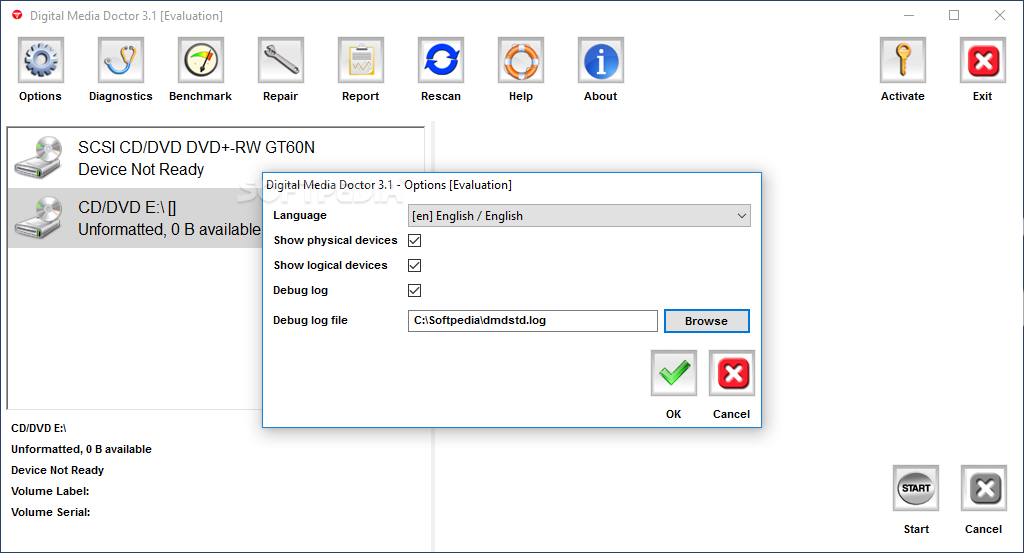Click 'Unformatted, 0 B available' in the device list
Viewport: 1024px width, 553px height.
[x=169, y=229]
